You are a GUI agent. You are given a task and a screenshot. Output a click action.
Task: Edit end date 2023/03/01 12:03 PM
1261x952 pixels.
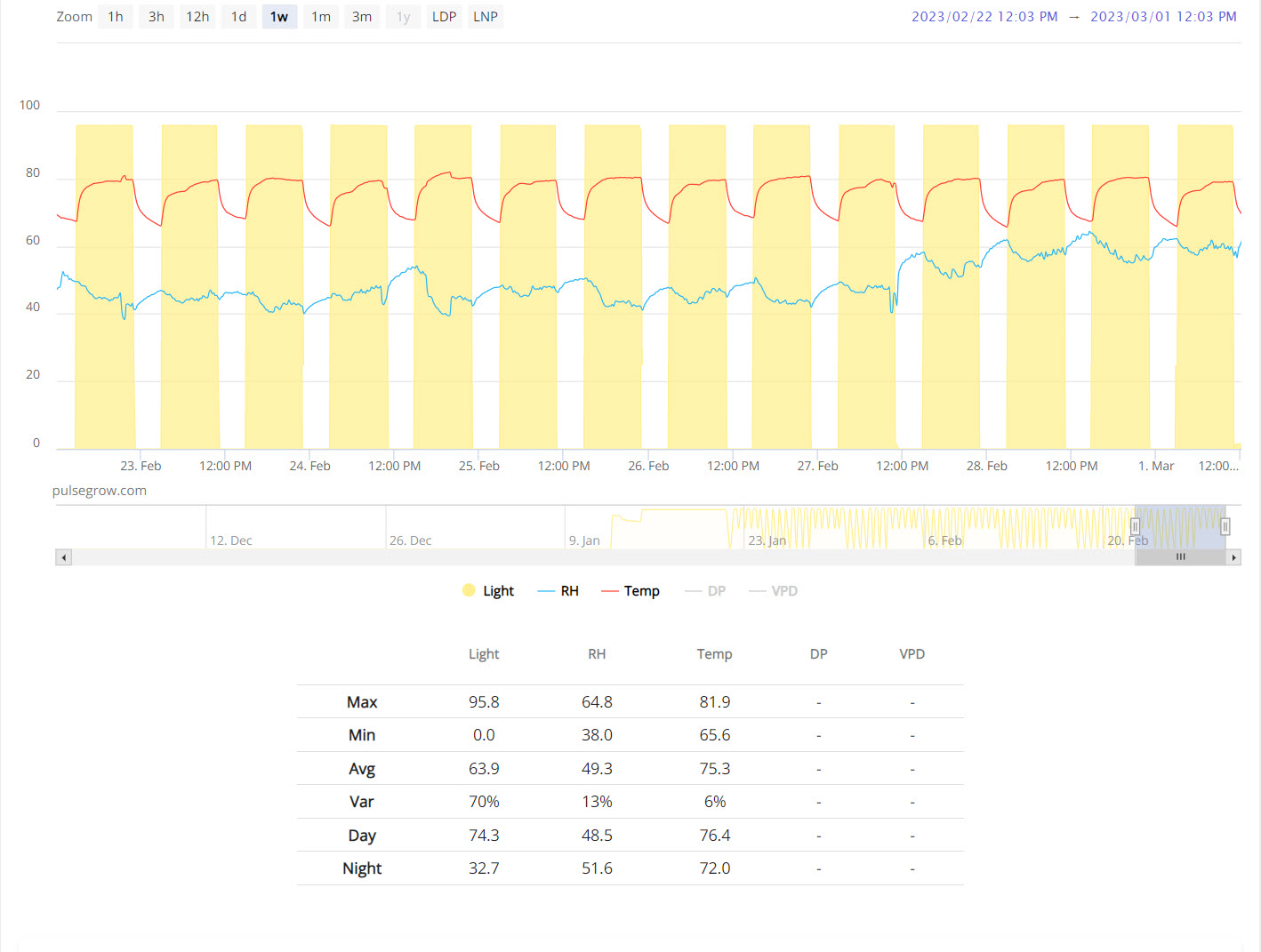tap(1163, 17)
